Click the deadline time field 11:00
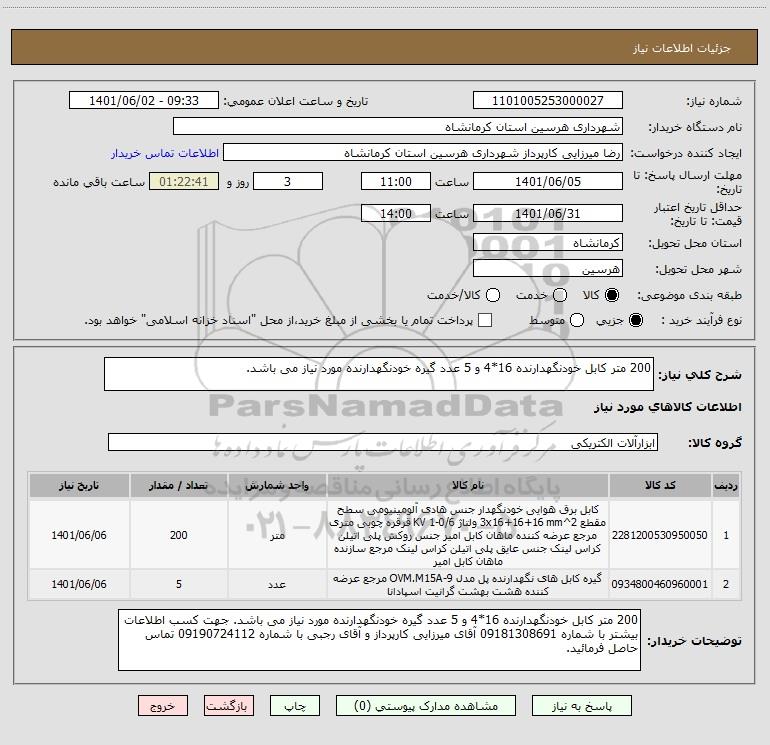This screenshot has width=770, height=745. click(x=396, y=181)
